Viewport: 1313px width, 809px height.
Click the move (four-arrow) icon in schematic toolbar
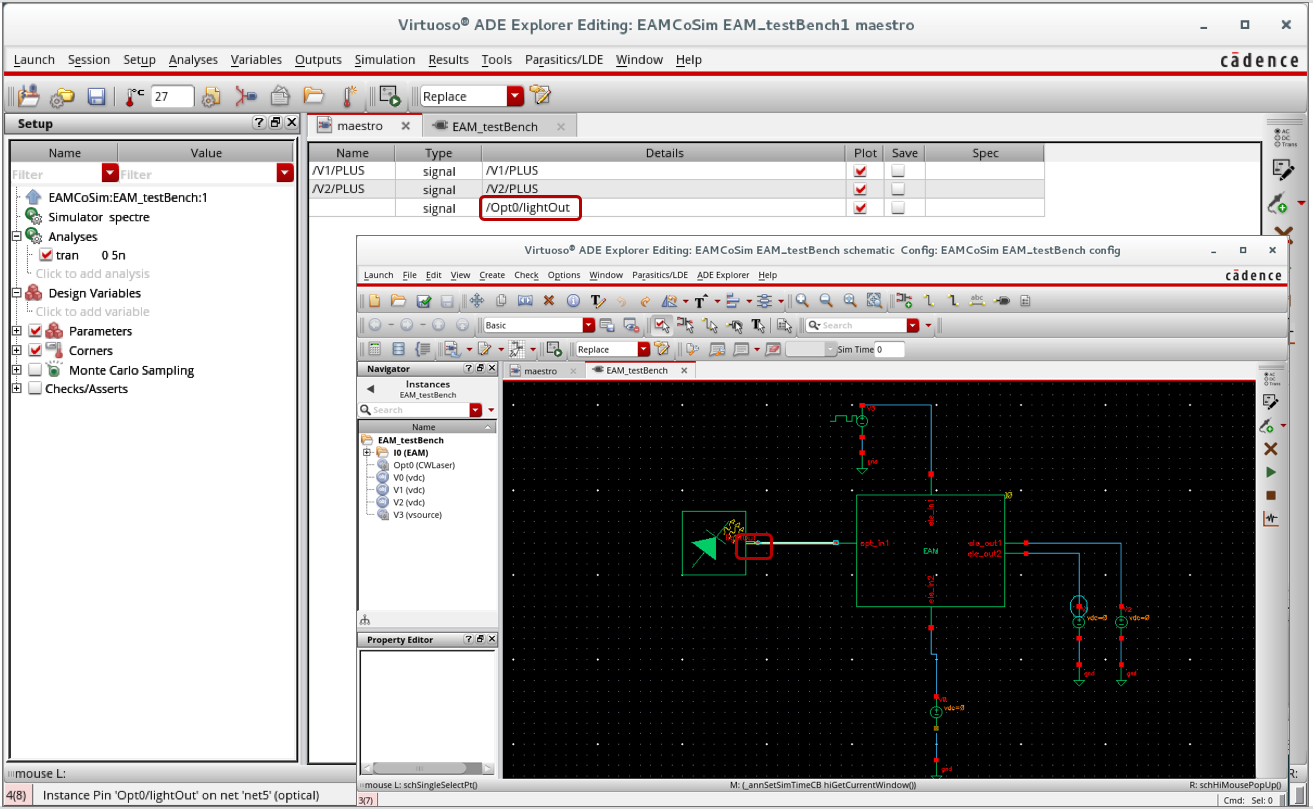tap(476, 300)
